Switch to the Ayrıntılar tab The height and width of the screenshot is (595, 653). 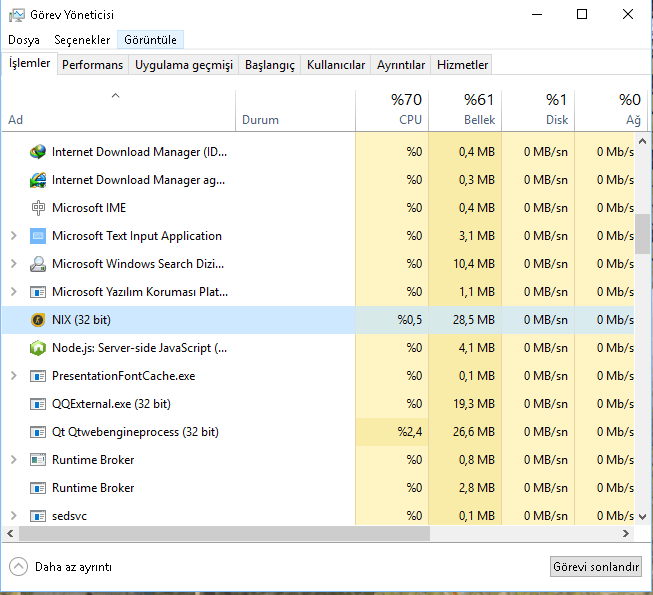pyautogui.click(x=401, y=65)
